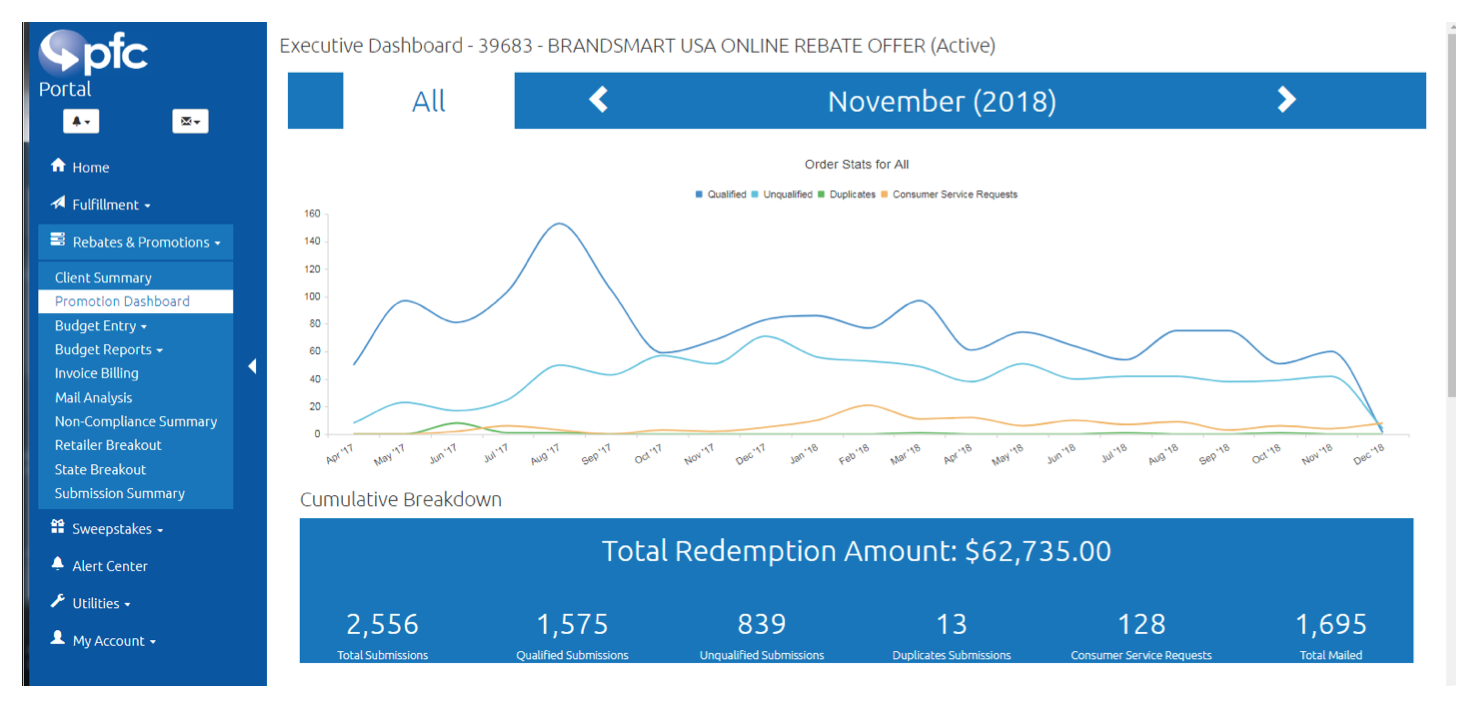
Task: Open Mail Analysis page
Action: [93, 398]
